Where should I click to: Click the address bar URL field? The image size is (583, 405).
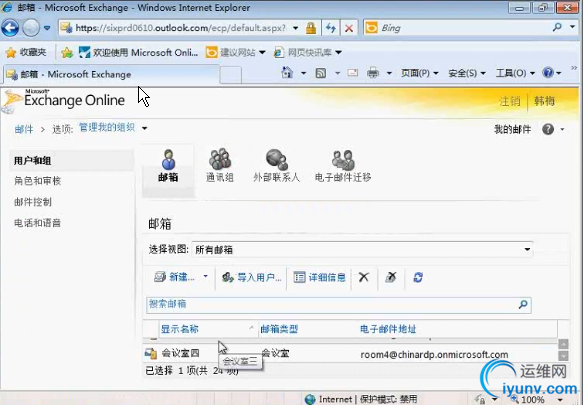click(180, 28)
